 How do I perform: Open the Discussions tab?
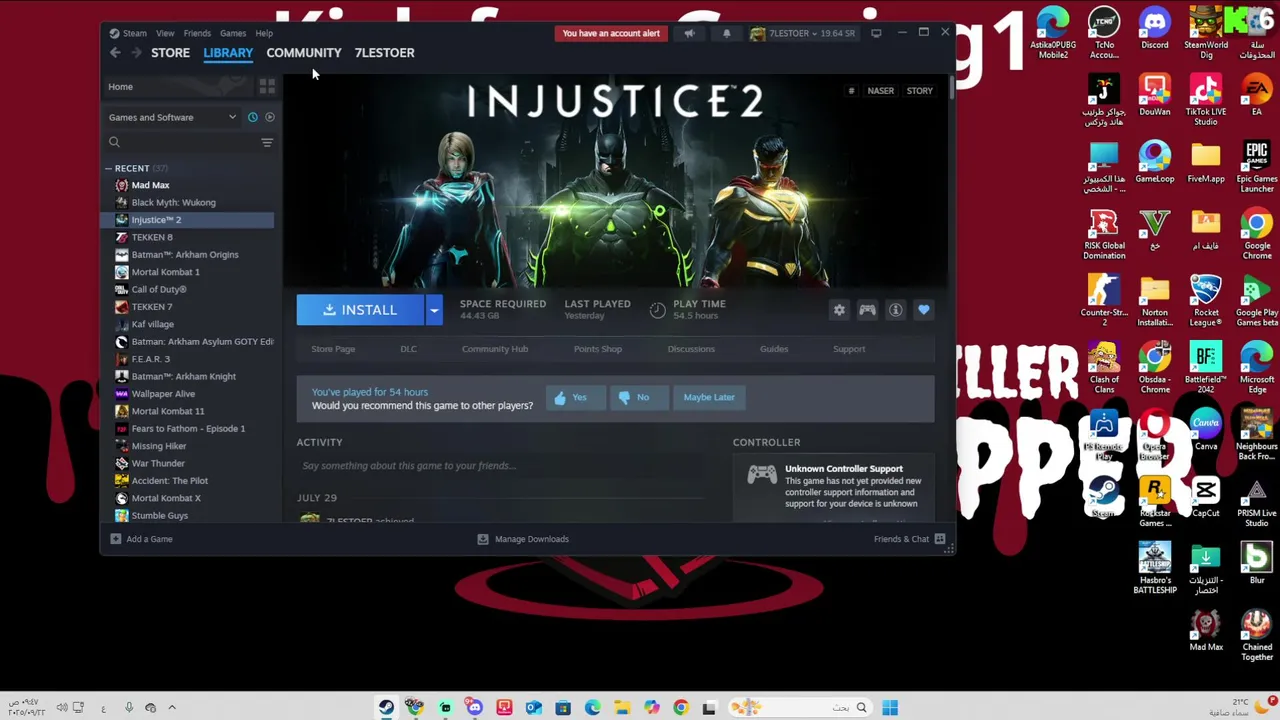point(691,349)
